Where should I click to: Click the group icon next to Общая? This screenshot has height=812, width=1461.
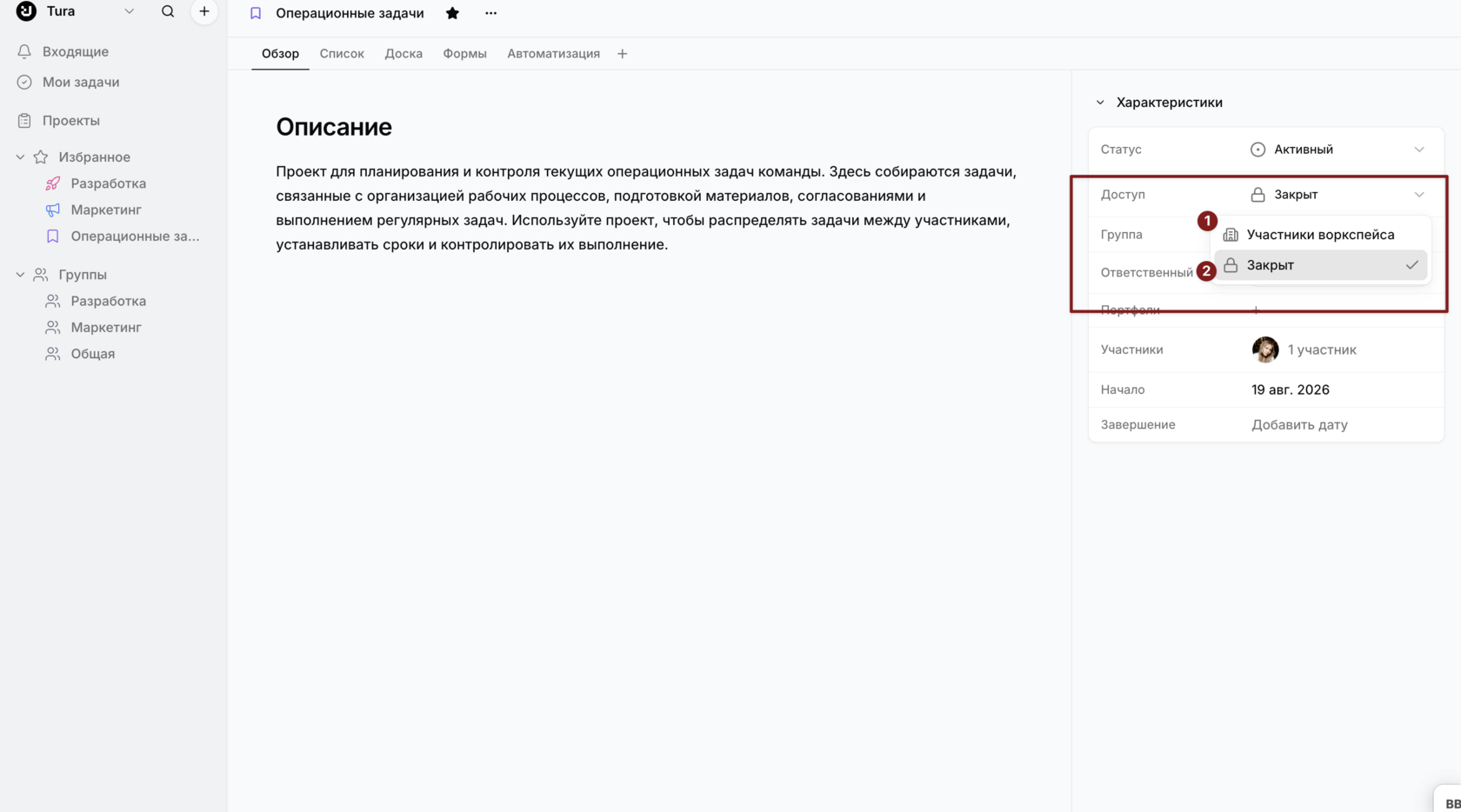pyautogui.click(x=53, y=354)
